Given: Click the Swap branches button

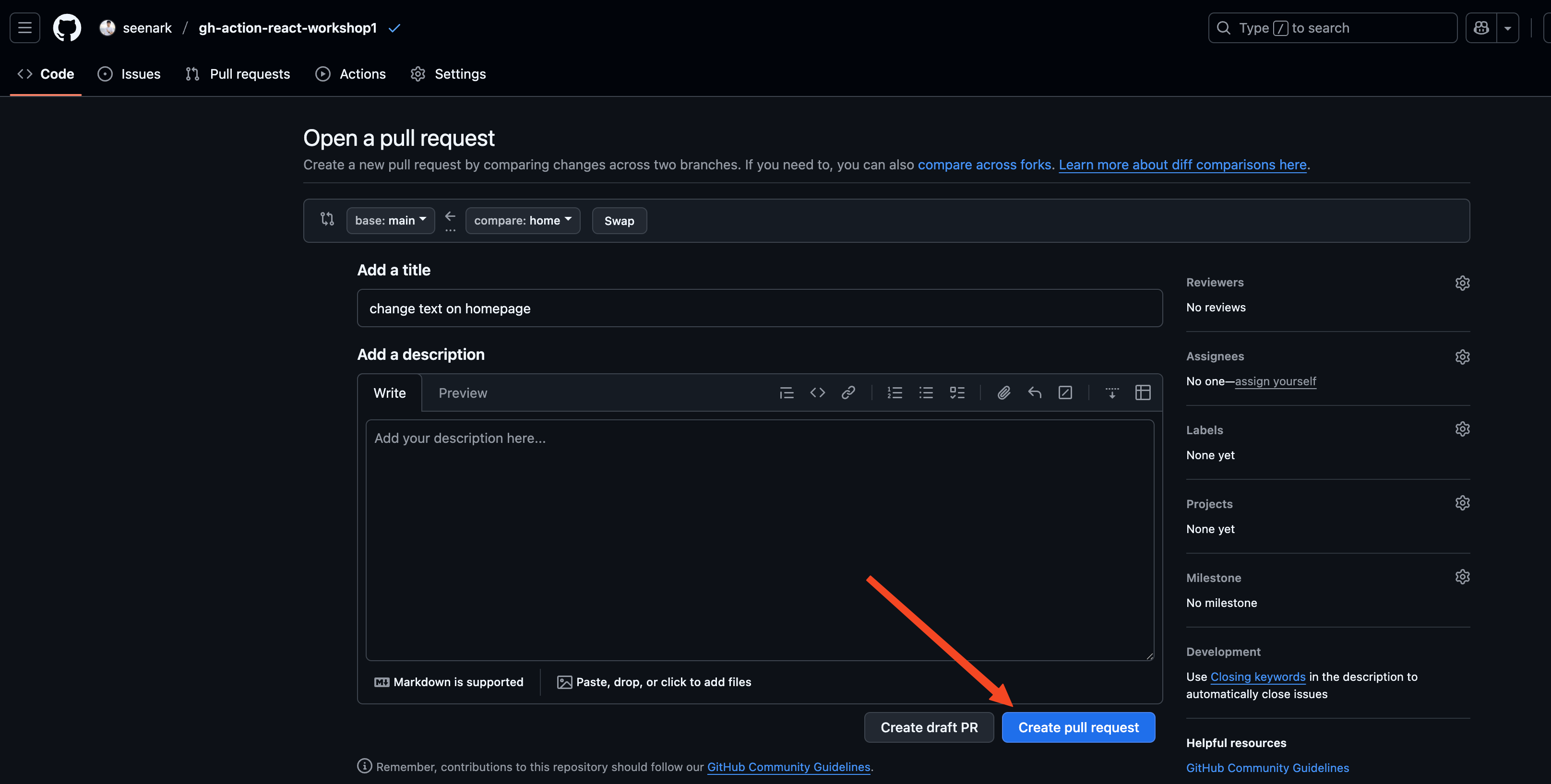Looking at the screenshot, I should [619, 220].
